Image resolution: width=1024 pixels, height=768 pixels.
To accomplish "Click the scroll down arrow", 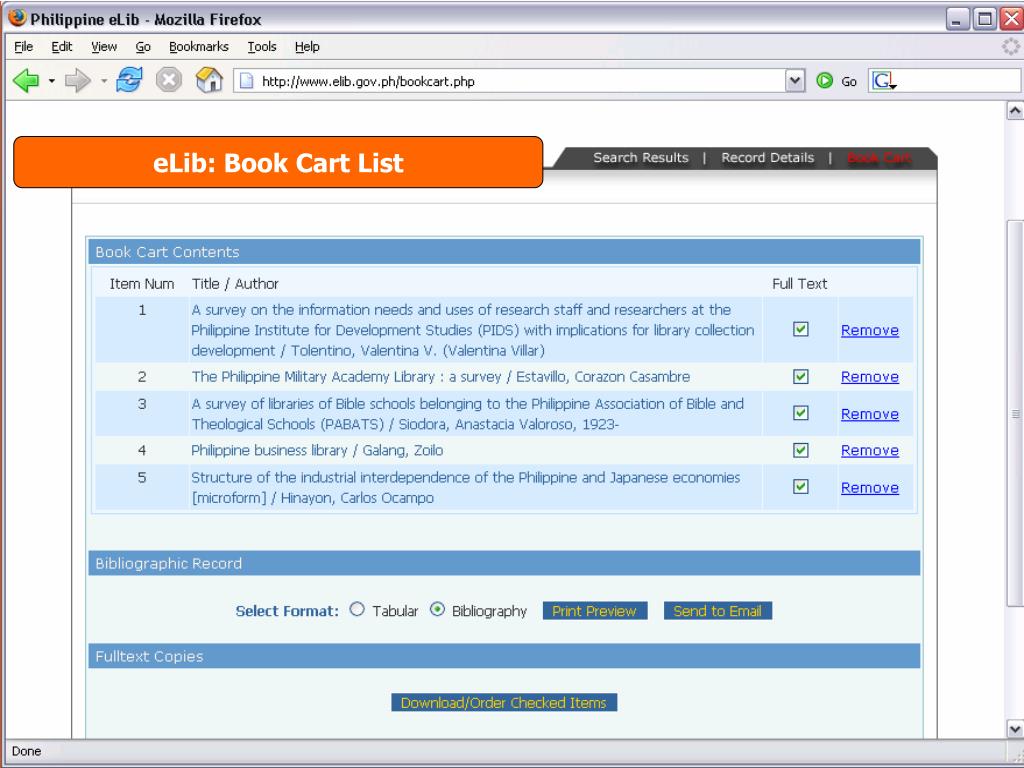I will [x=1015, y=729].
